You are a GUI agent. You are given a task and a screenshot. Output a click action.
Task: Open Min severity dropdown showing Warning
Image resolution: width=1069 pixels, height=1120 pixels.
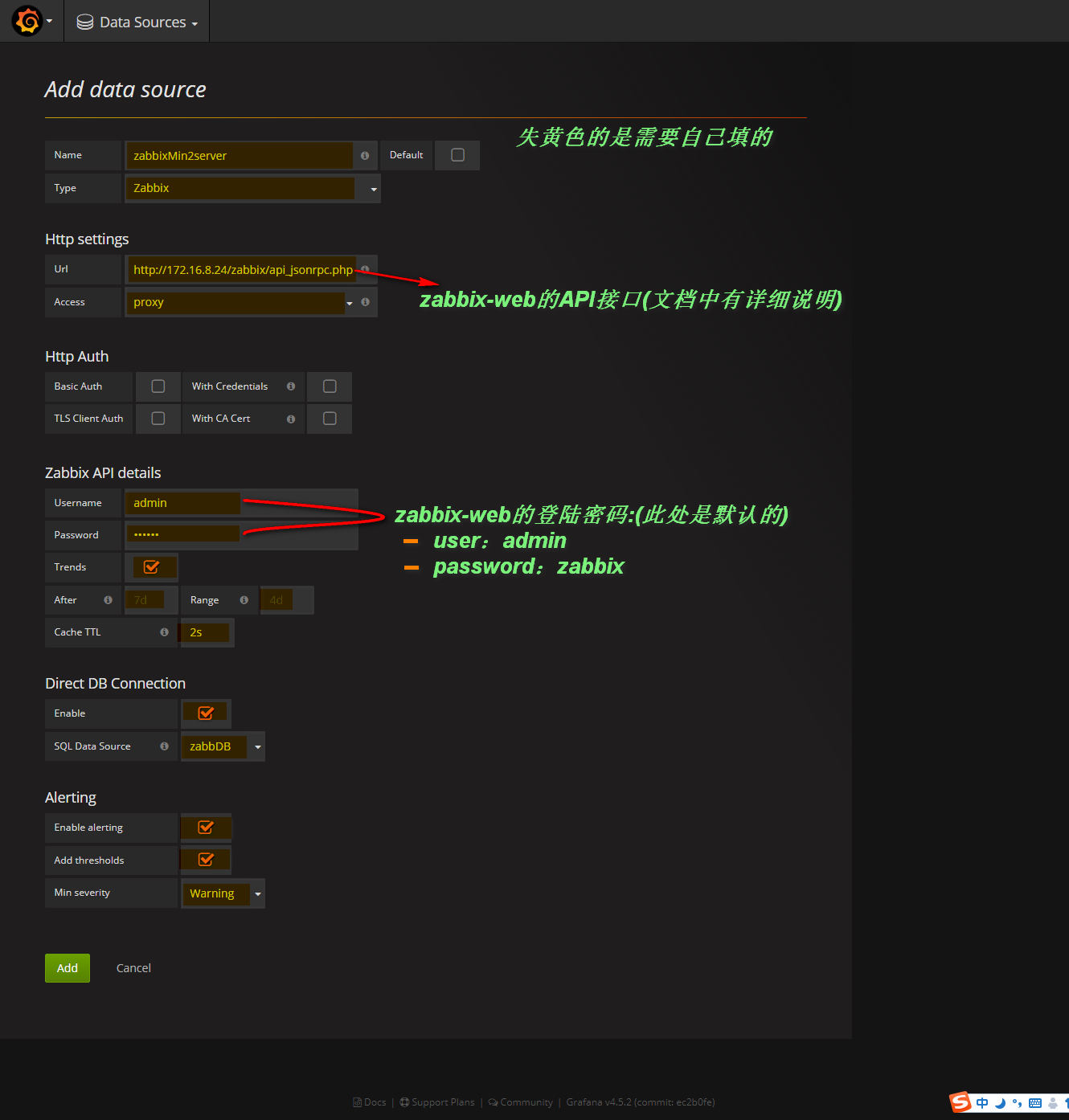coord(223,893)
